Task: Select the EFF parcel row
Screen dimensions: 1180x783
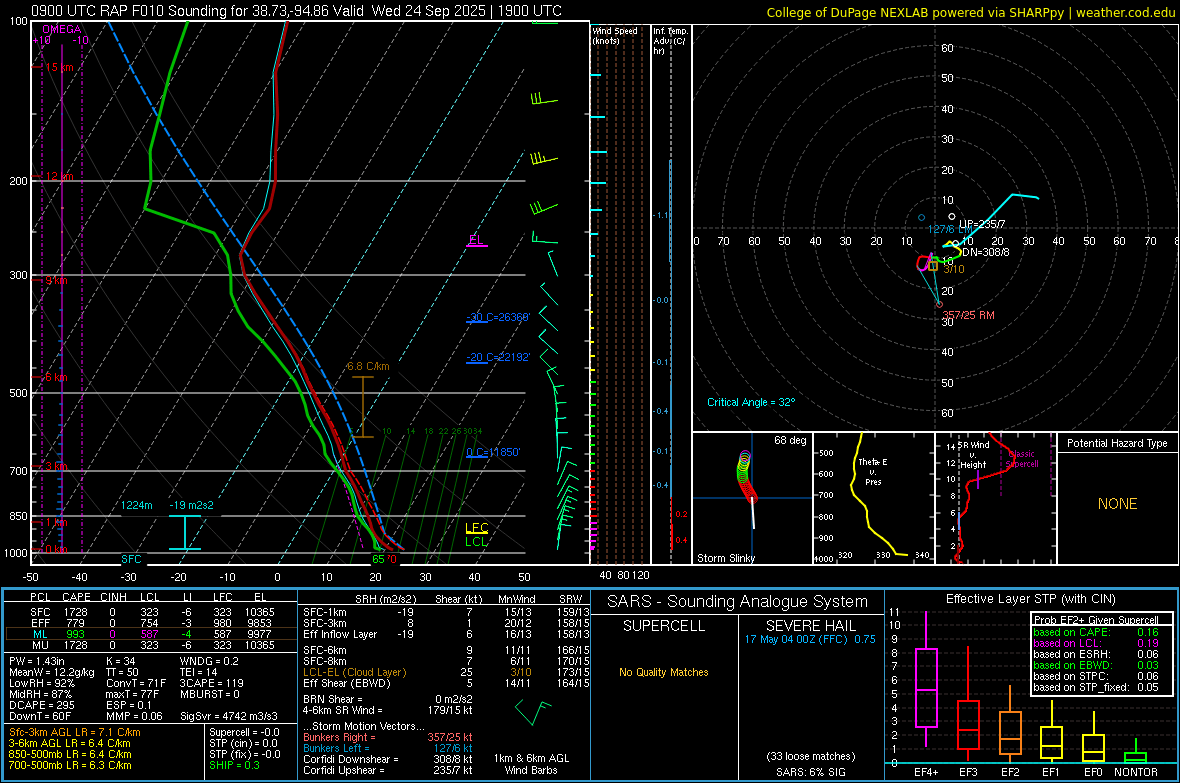Action: (x=150, y=623)
